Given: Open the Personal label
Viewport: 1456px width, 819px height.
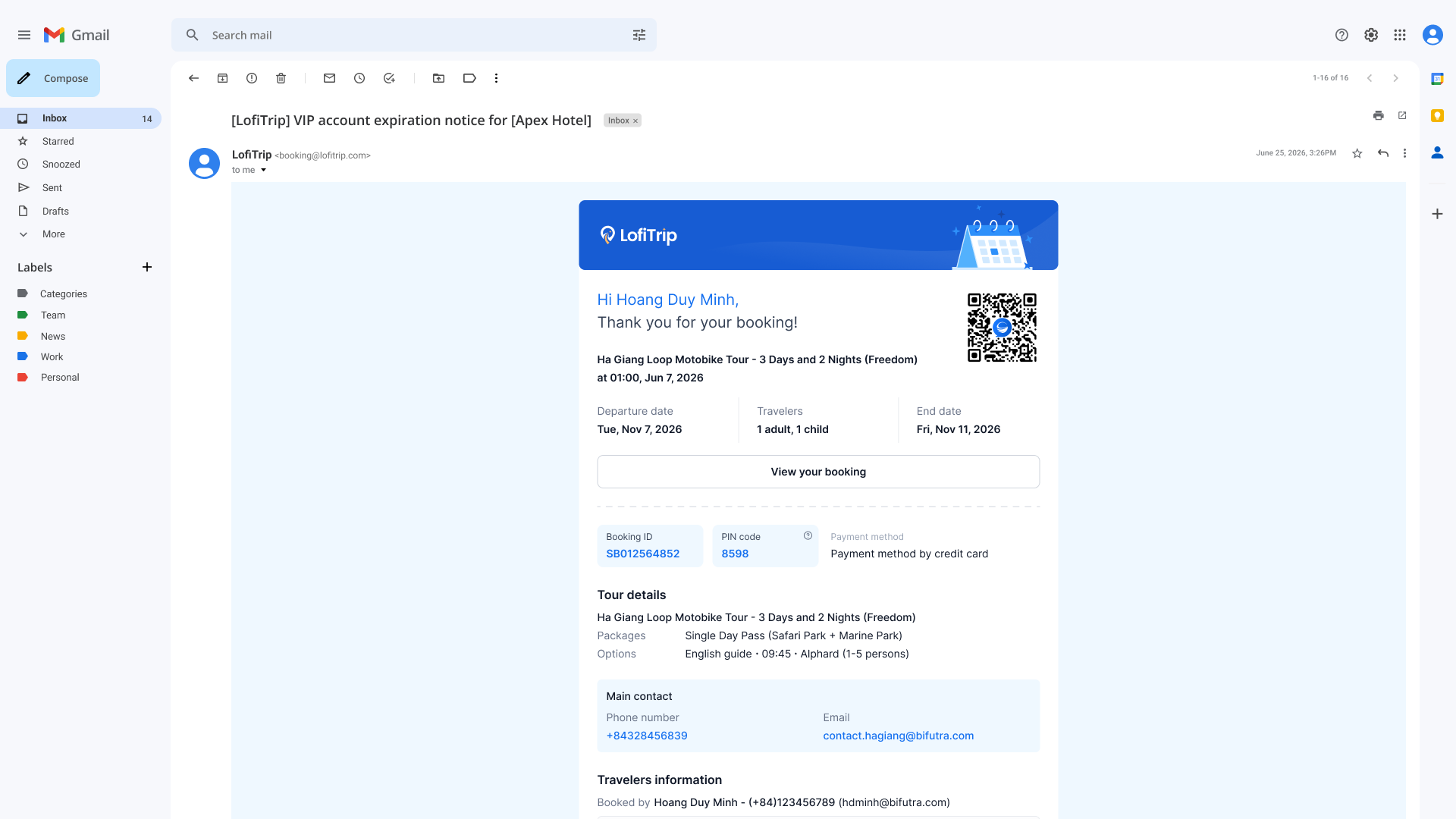Looking at the screenshot, I should 60,377.
